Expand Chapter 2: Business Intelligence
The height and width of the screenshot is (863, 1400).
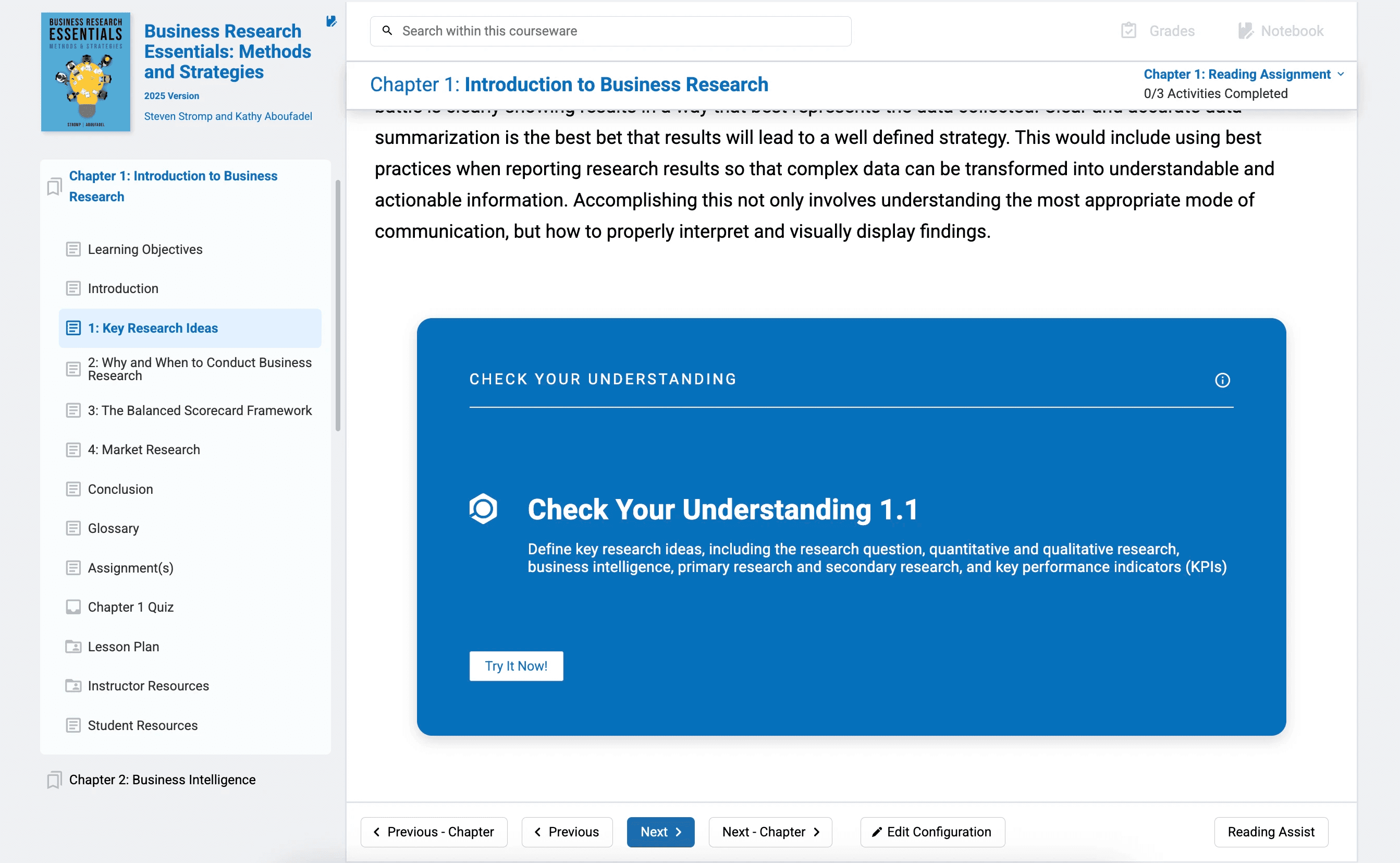click(162, 780)
